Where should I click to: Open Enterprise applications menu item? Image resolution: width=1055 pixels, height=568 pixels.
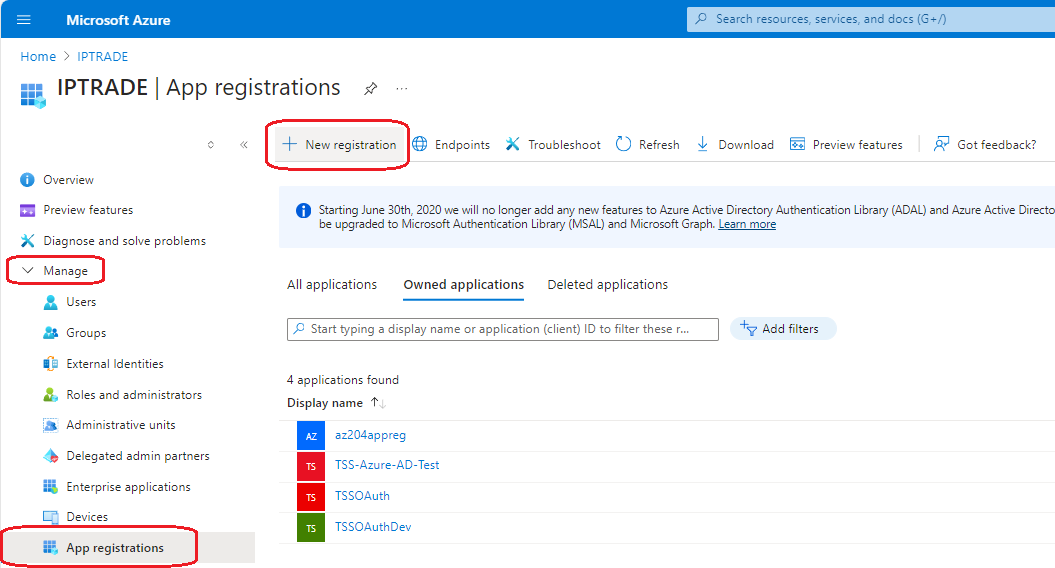coord(129,487)
